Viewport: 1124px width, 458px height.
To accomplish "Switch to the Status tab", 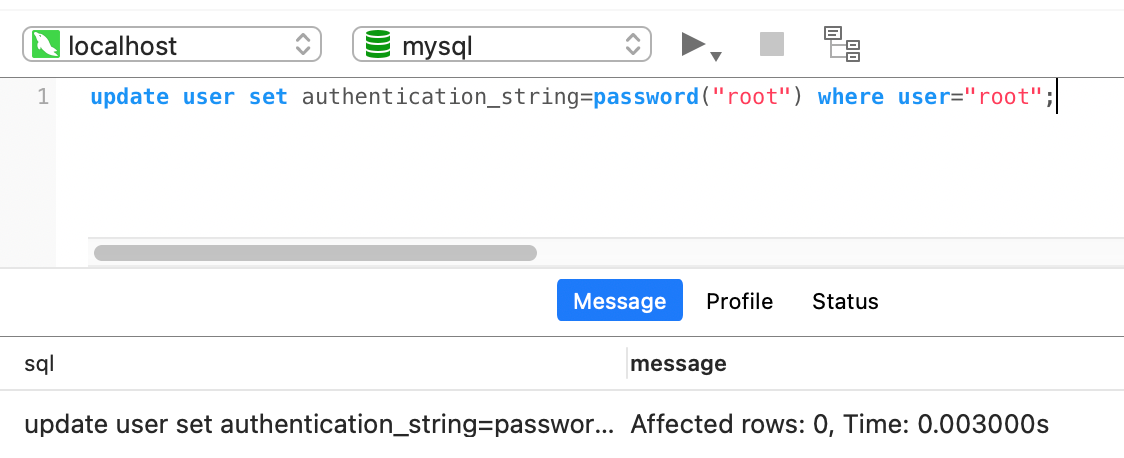I will coord(845,301).
